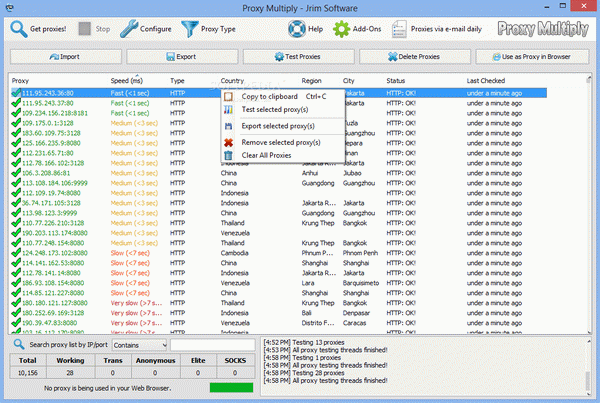This screenshot has height=403, width=600.
Task: Toggle checkmark of selected proxy 111.95.243.36:80
Action: pos(16,93)
